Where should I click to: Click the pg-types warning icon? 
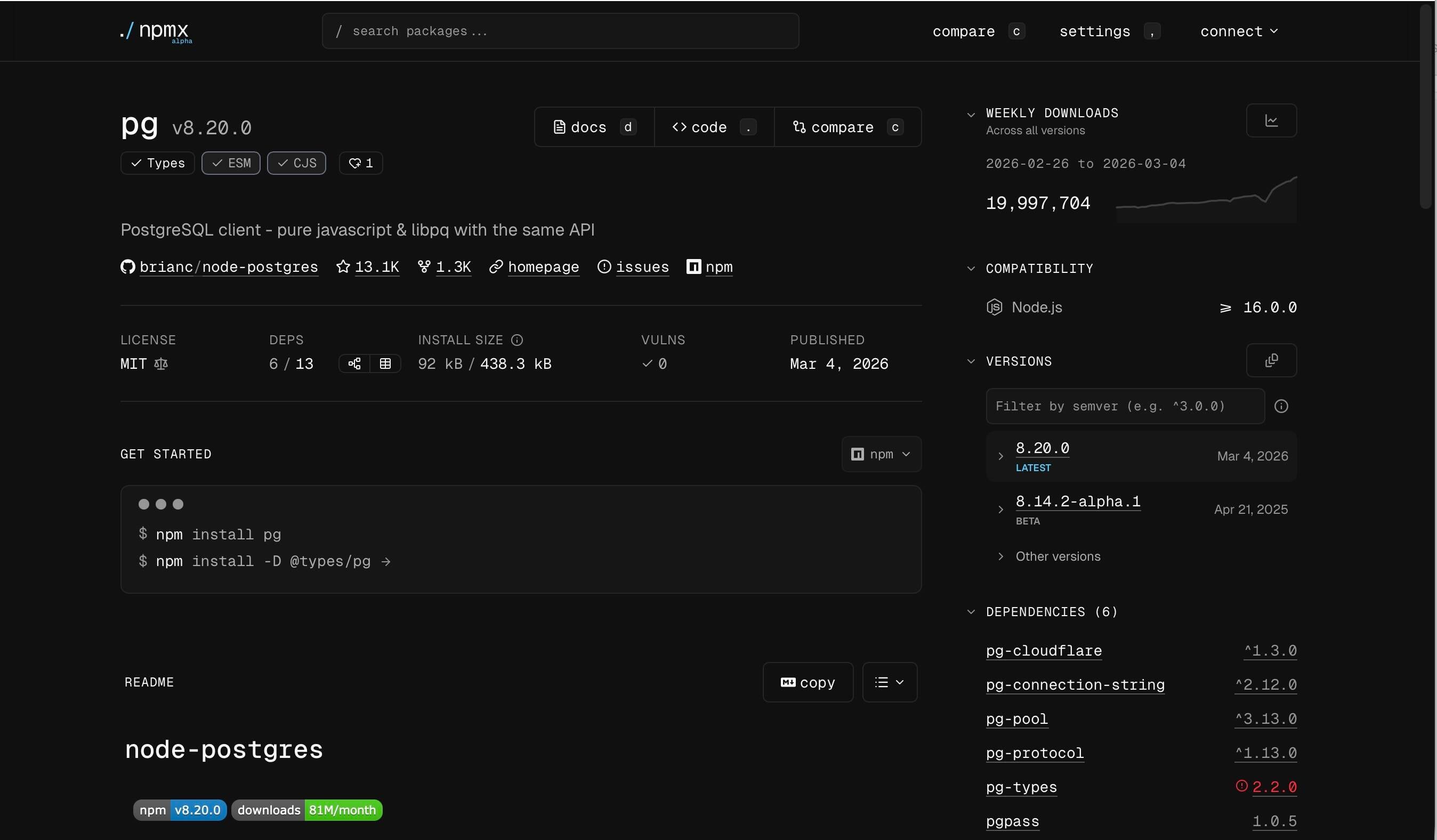click(x=1241, y=786)
